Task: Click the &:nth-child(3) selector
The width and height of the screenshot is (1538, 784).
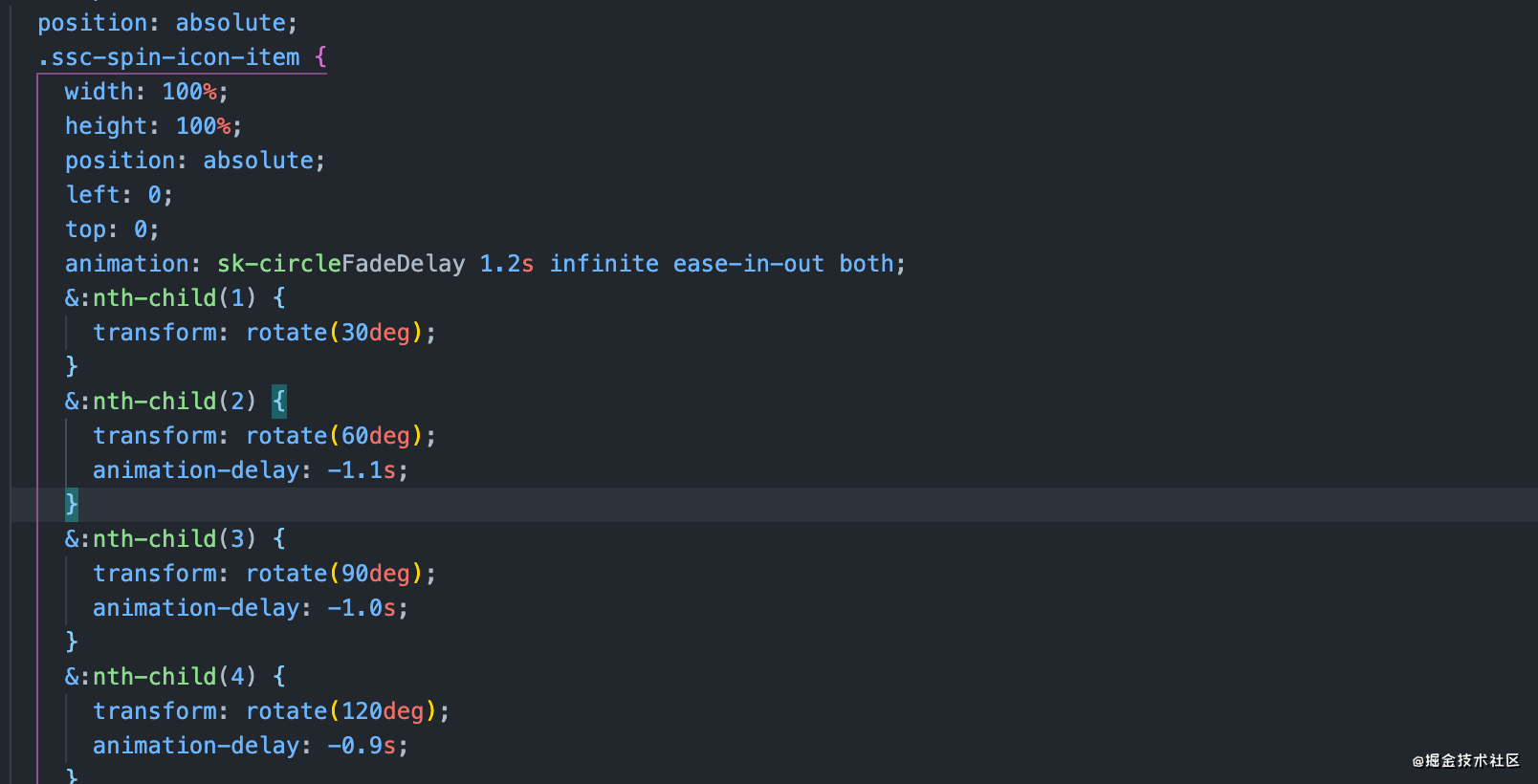Action: coord(161,539)
